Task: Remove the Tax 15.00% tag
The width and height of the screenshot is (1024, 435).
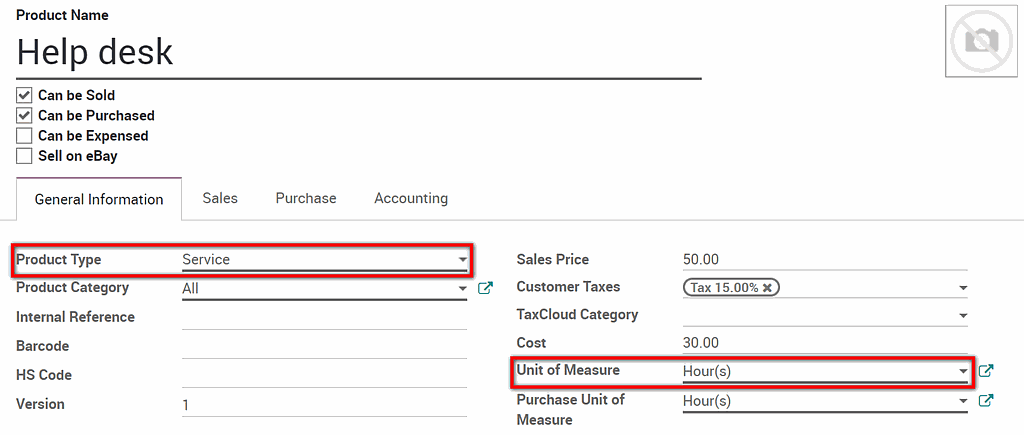Action: [767, 288]
